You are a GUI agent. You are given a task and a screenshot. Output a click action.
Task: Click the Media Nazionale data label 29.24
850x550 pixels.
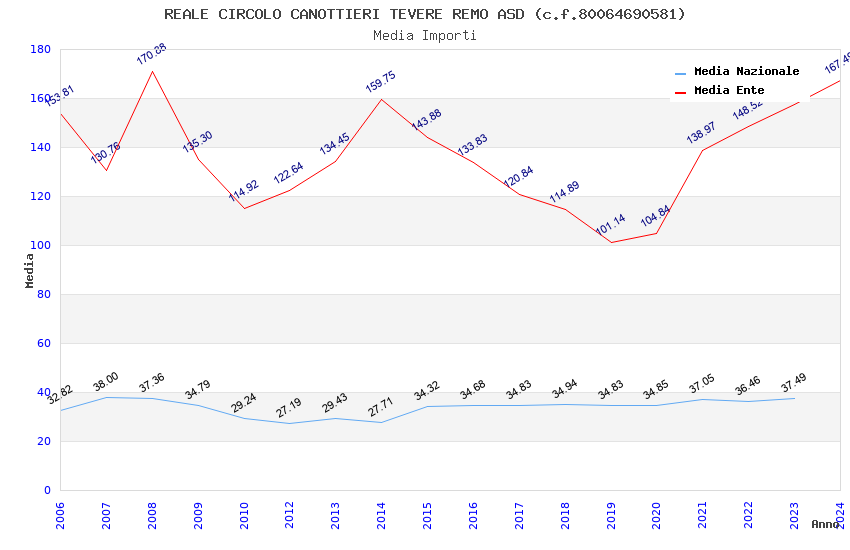[x=244, y=403]
